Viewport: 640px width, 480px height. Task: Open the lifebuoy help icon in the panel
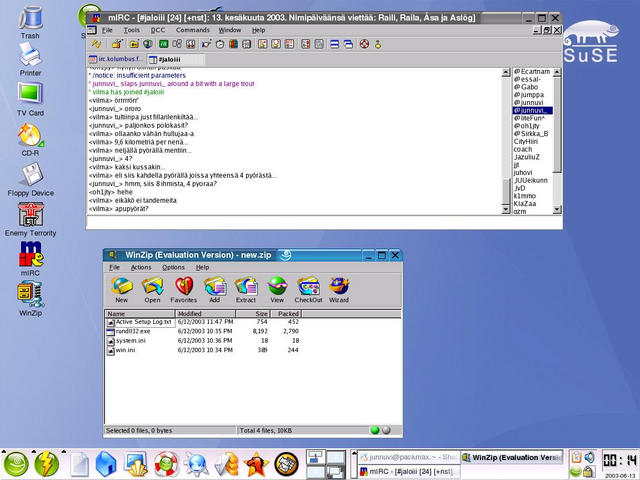[x=167, y=464]
